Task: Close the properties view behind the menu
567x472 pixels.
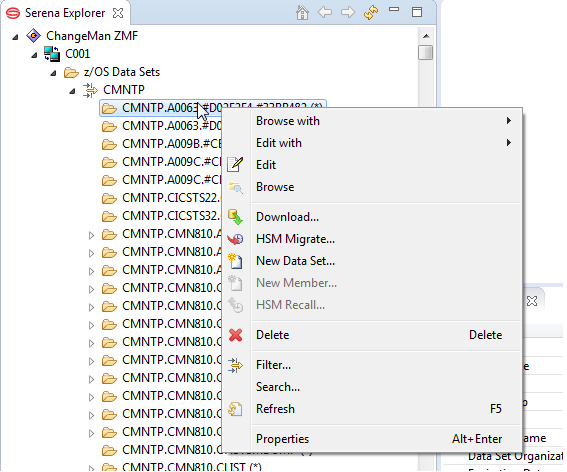Action: pyautogui.click(x=532, y=301)
